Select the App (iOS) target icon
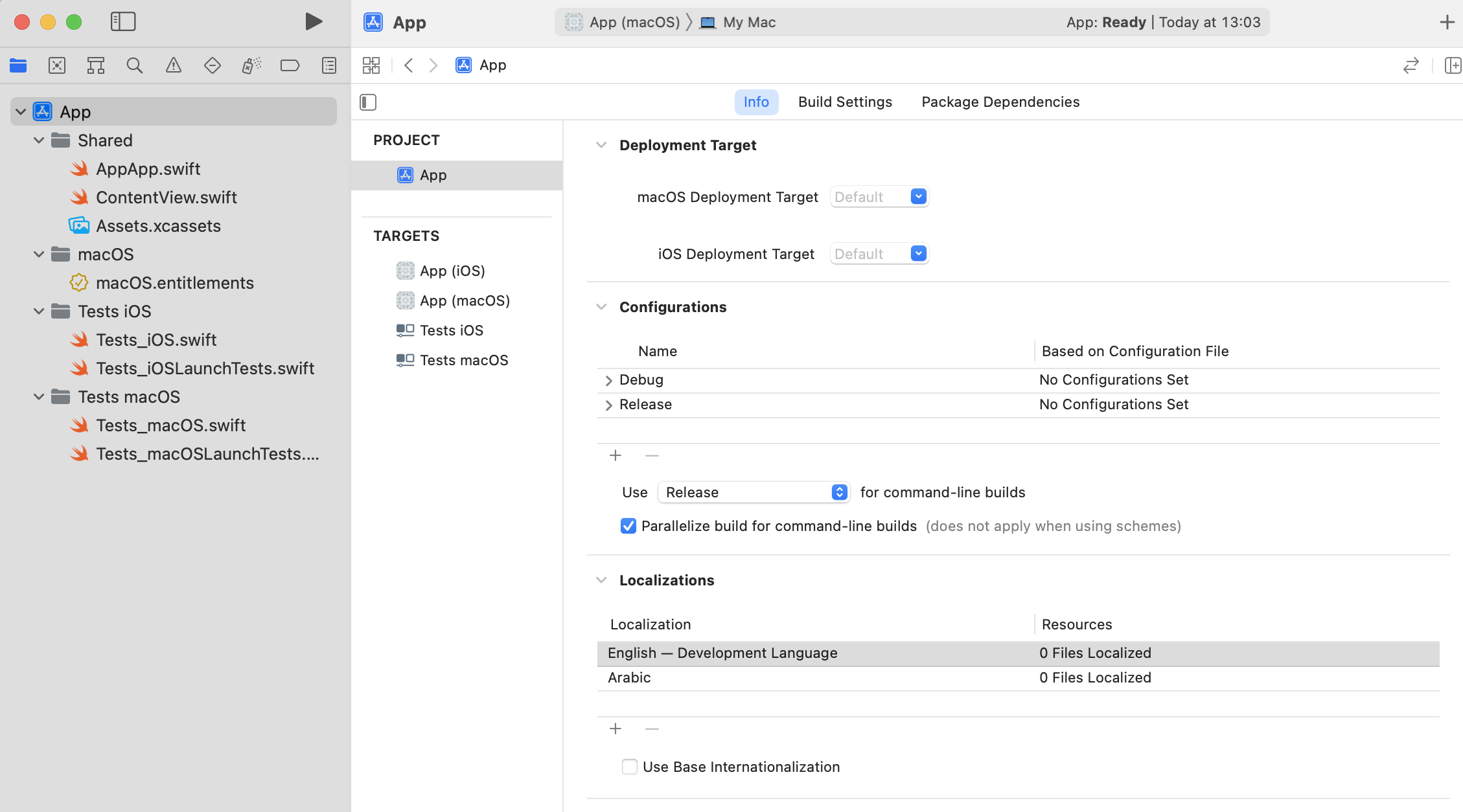Viewport: 1463px width, 812px height. click(403, 270)
